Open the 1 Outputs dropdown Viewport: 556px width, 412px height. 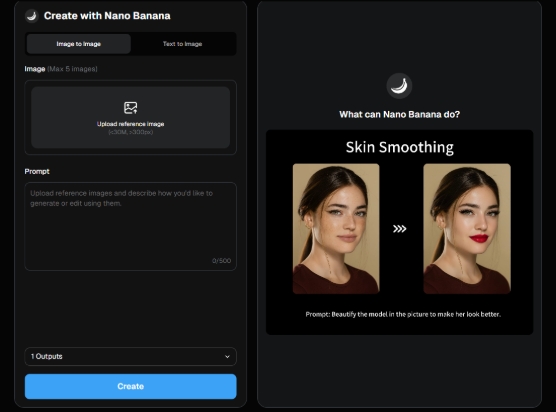coord(130,356)
